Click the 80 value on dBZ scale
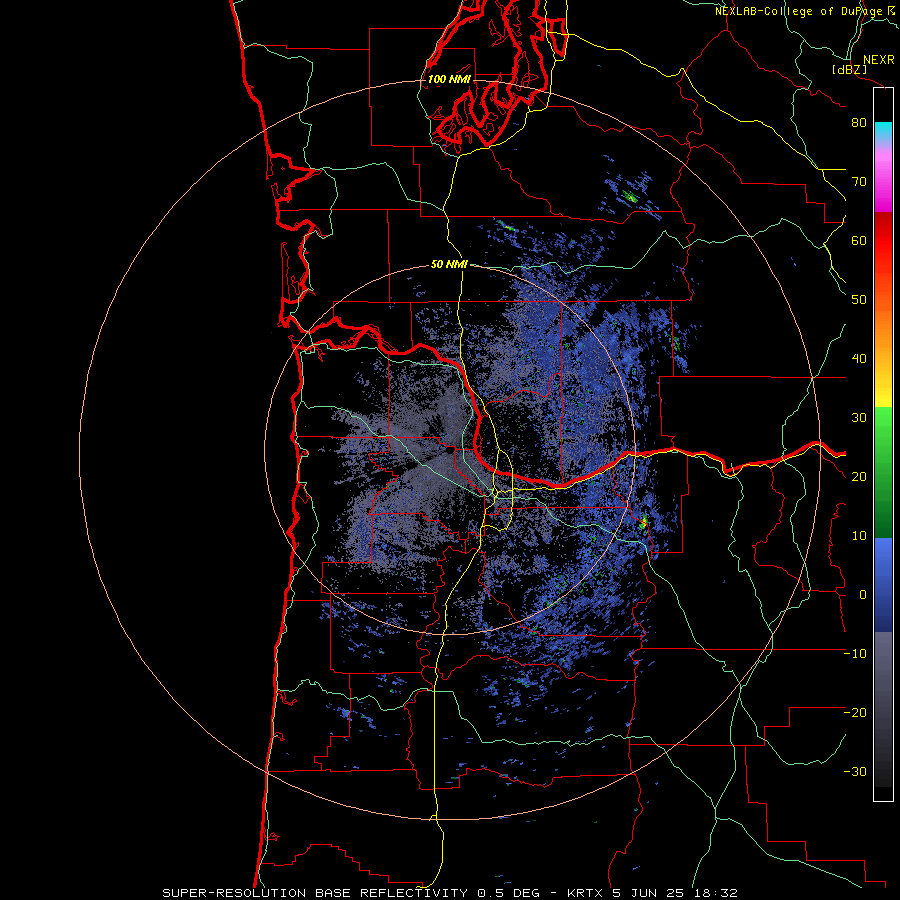The width and height of the screenshot is (900, 900). (859, 122)
